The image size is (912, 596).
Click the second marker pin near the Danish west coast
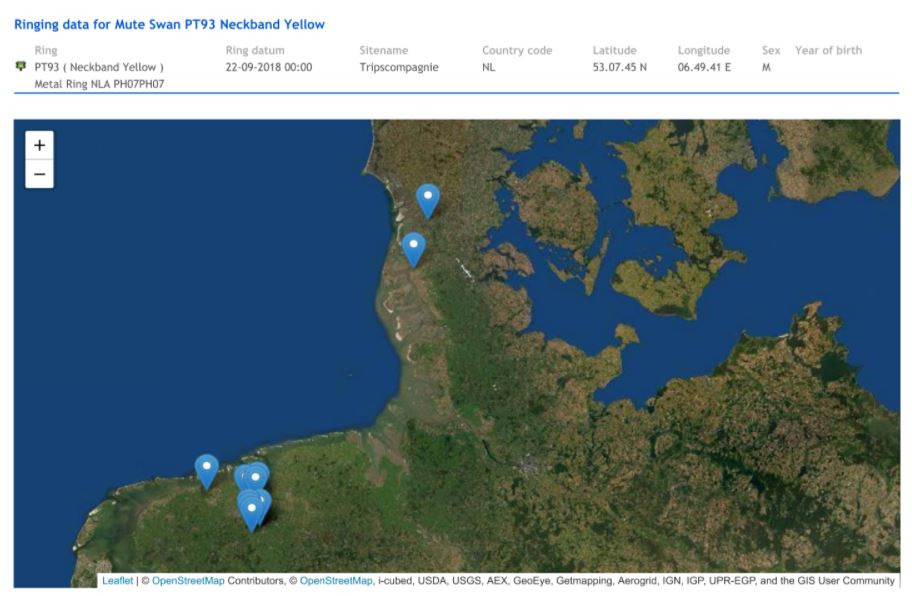(414, 250)
